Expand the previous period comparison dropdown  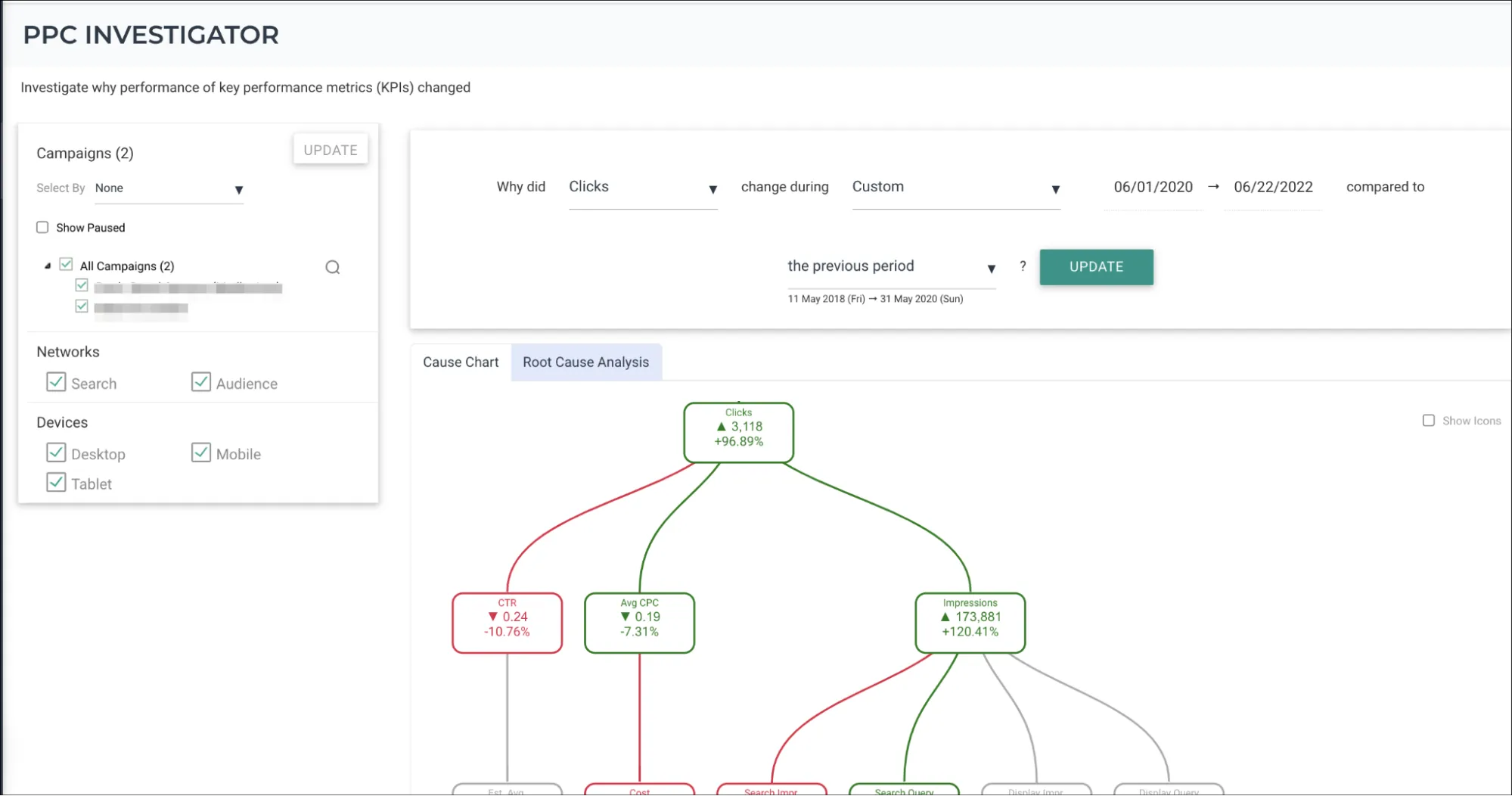(x=891, y=267)
